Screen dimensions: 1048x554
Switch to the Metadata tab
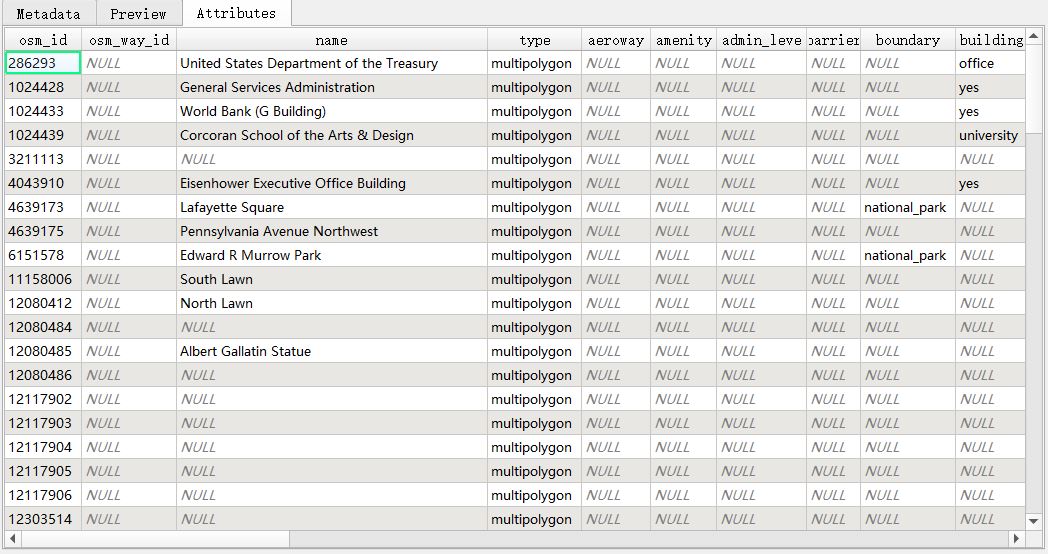click(48, 13)
